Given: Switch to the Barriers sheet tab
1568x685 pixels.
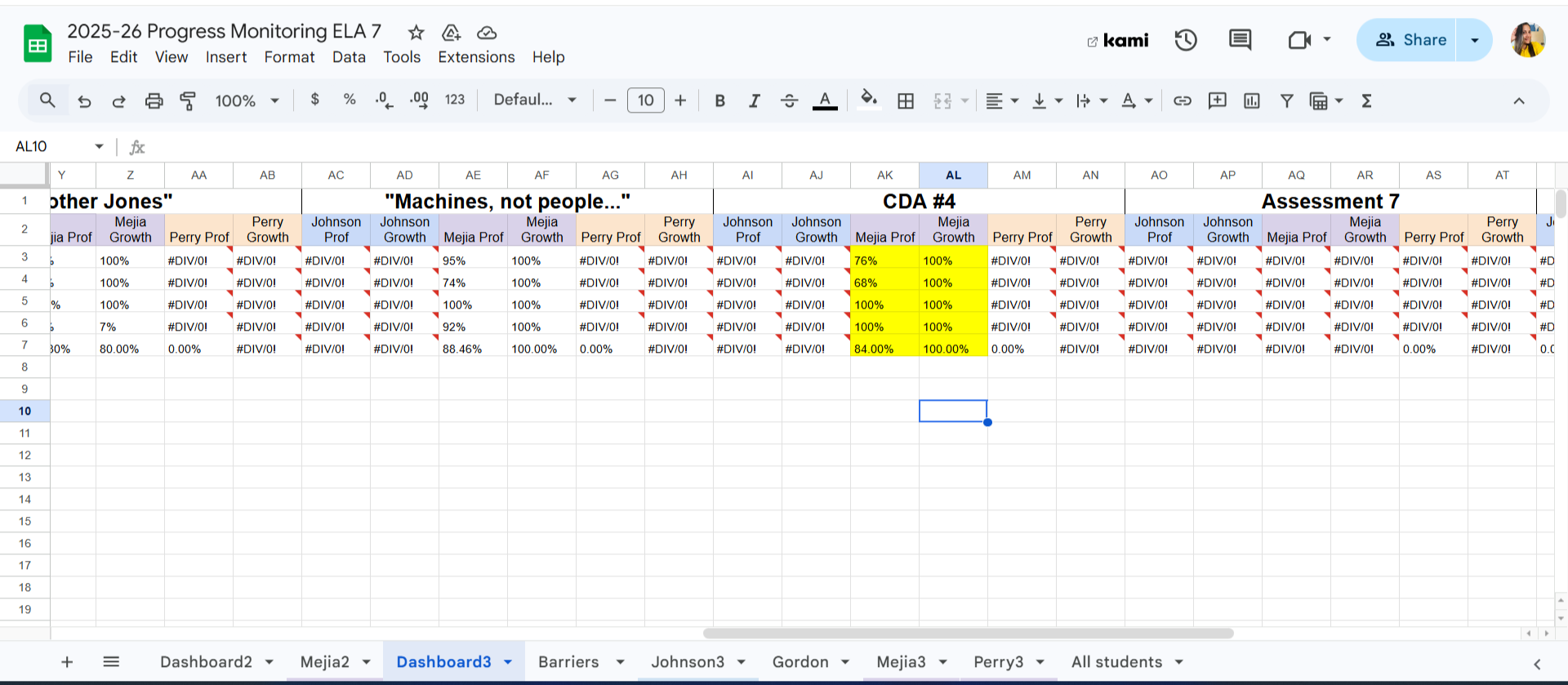Looking at the screenshot, I should (x=568, y=661).
